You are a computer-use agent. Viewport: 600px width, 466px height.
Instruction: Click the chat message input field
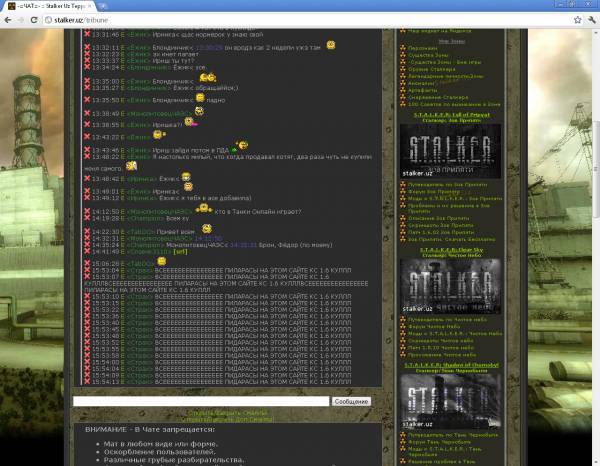200,401
